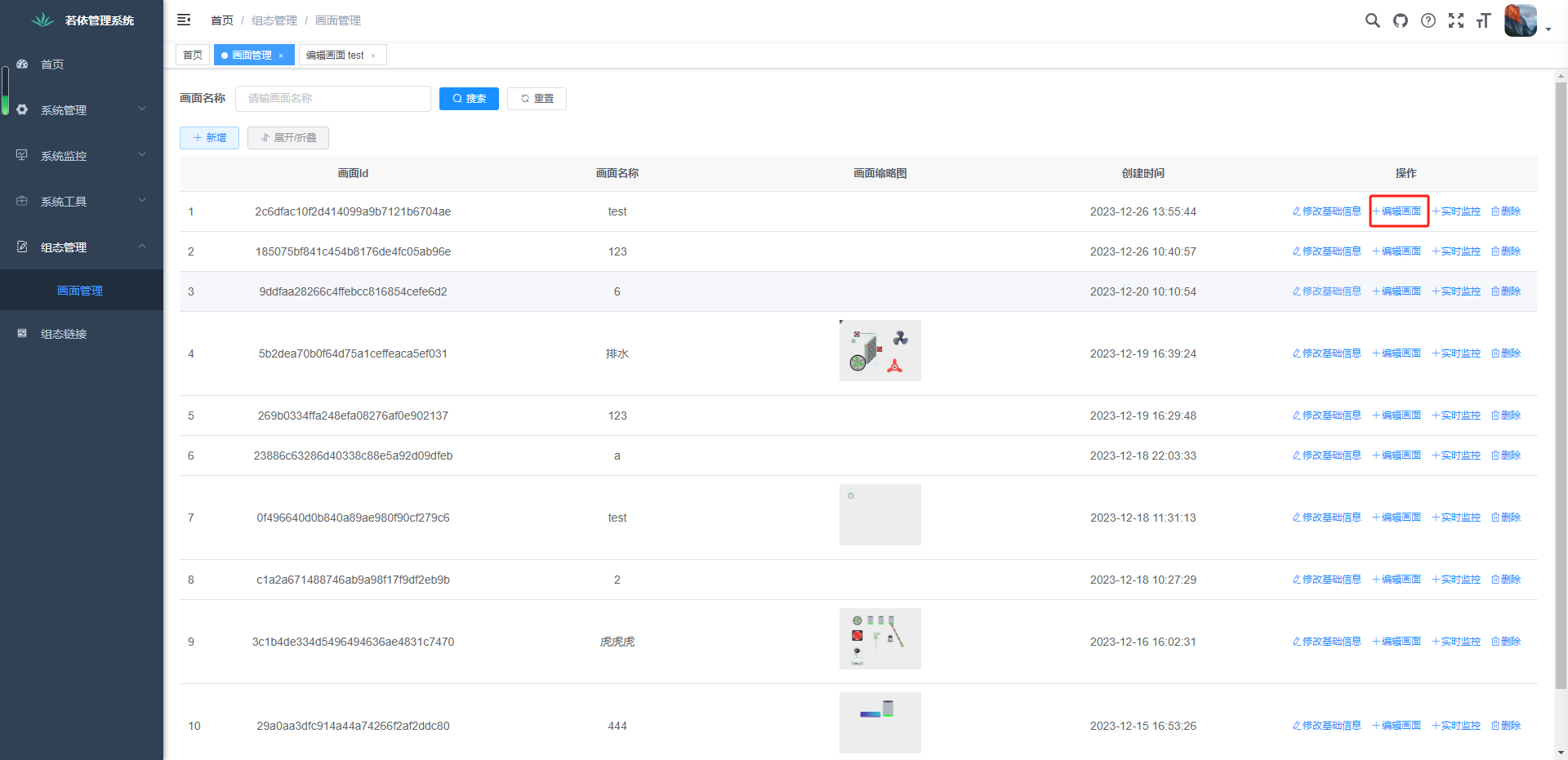
Task: Toggle fullscreen mode icon
Action: pos(1456,20)
